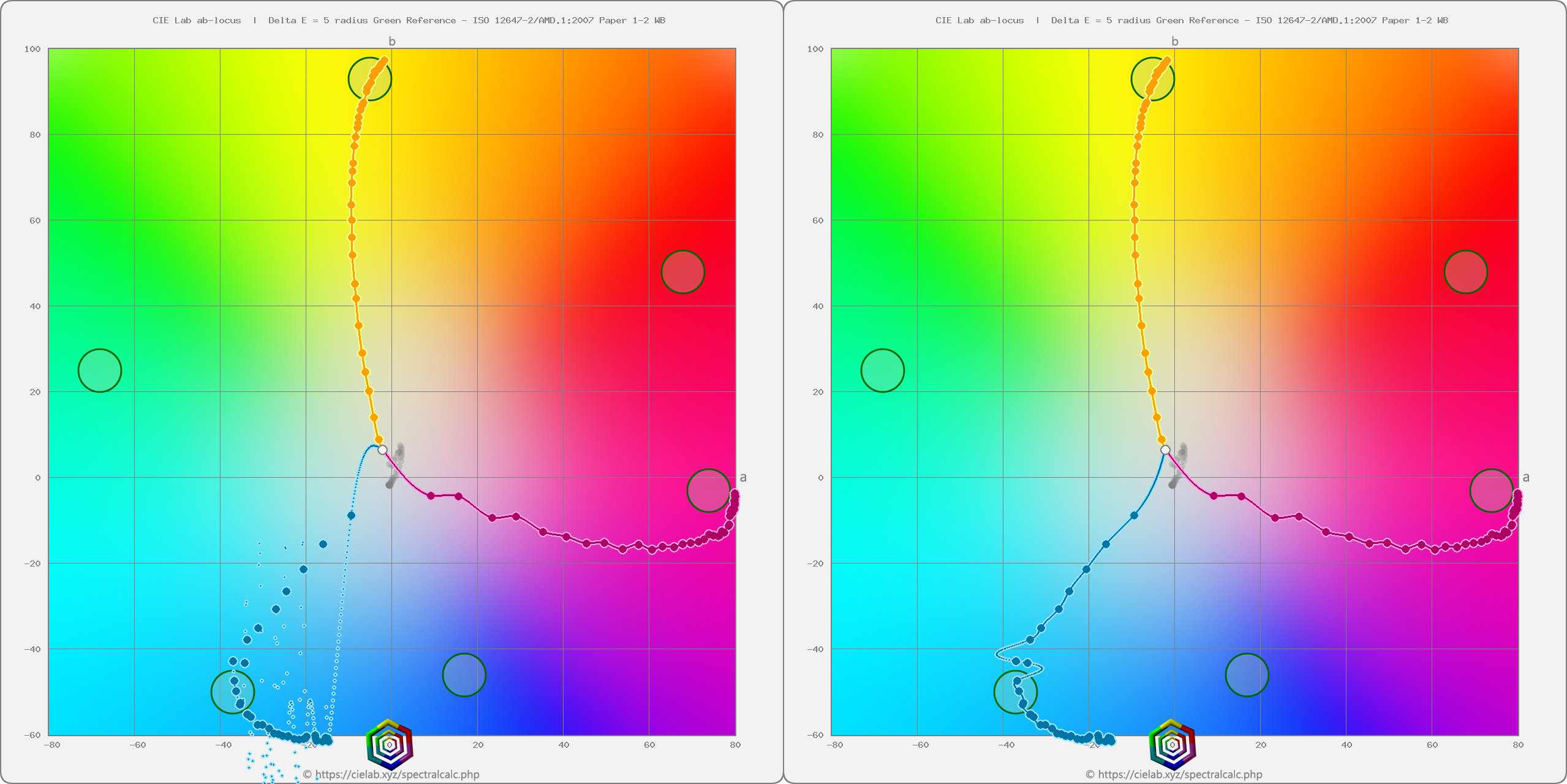Click red reference circle in right chart

(x=1466, y=272)
